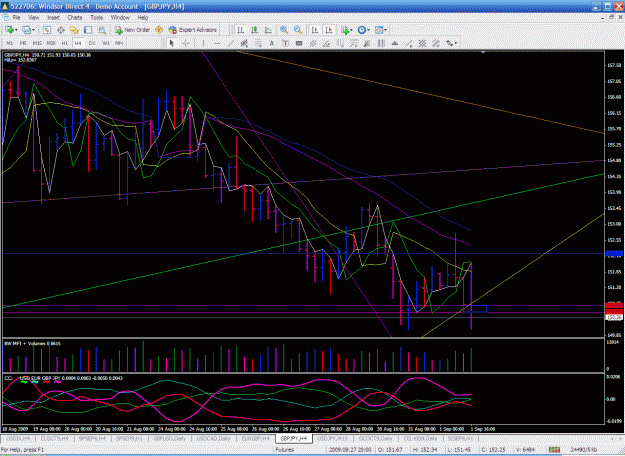Image resolution: width=625 pixels, height=456 pixels.
Task: Zoom in on the chart
Action: coord(284,30)
